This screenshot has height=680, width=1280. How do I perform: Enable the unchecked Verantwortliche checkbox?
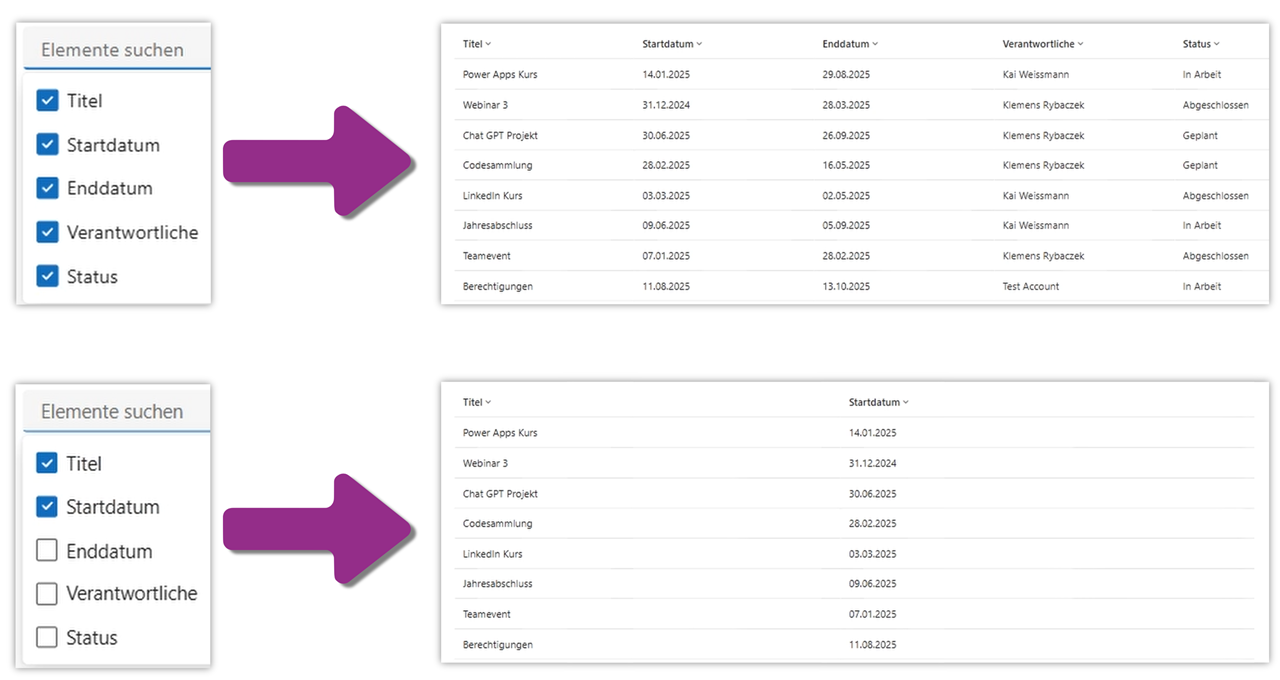pyautogui.click(x=47, y=594)
